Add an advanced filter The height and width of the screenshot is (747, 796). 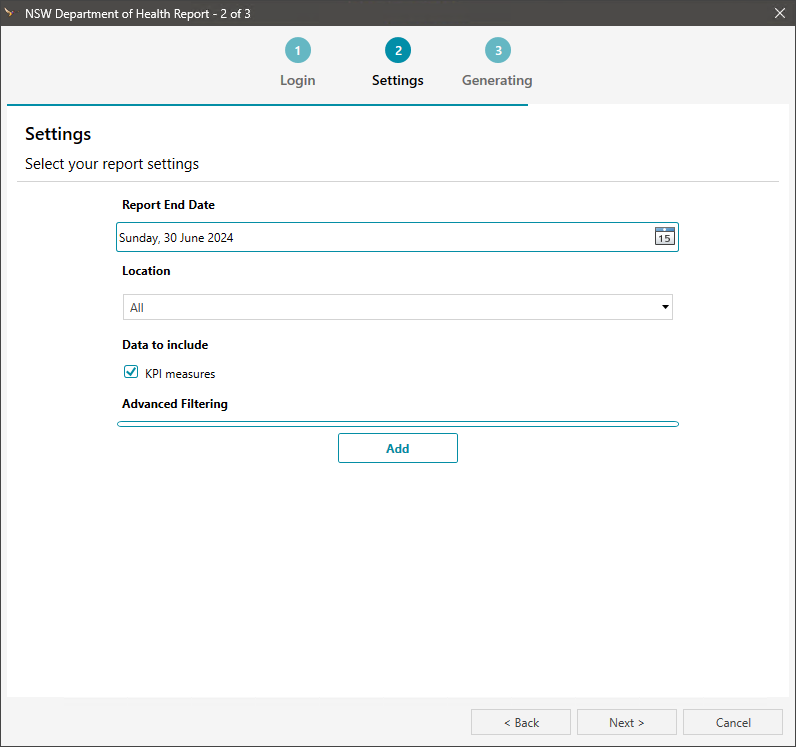pos(397,448)
